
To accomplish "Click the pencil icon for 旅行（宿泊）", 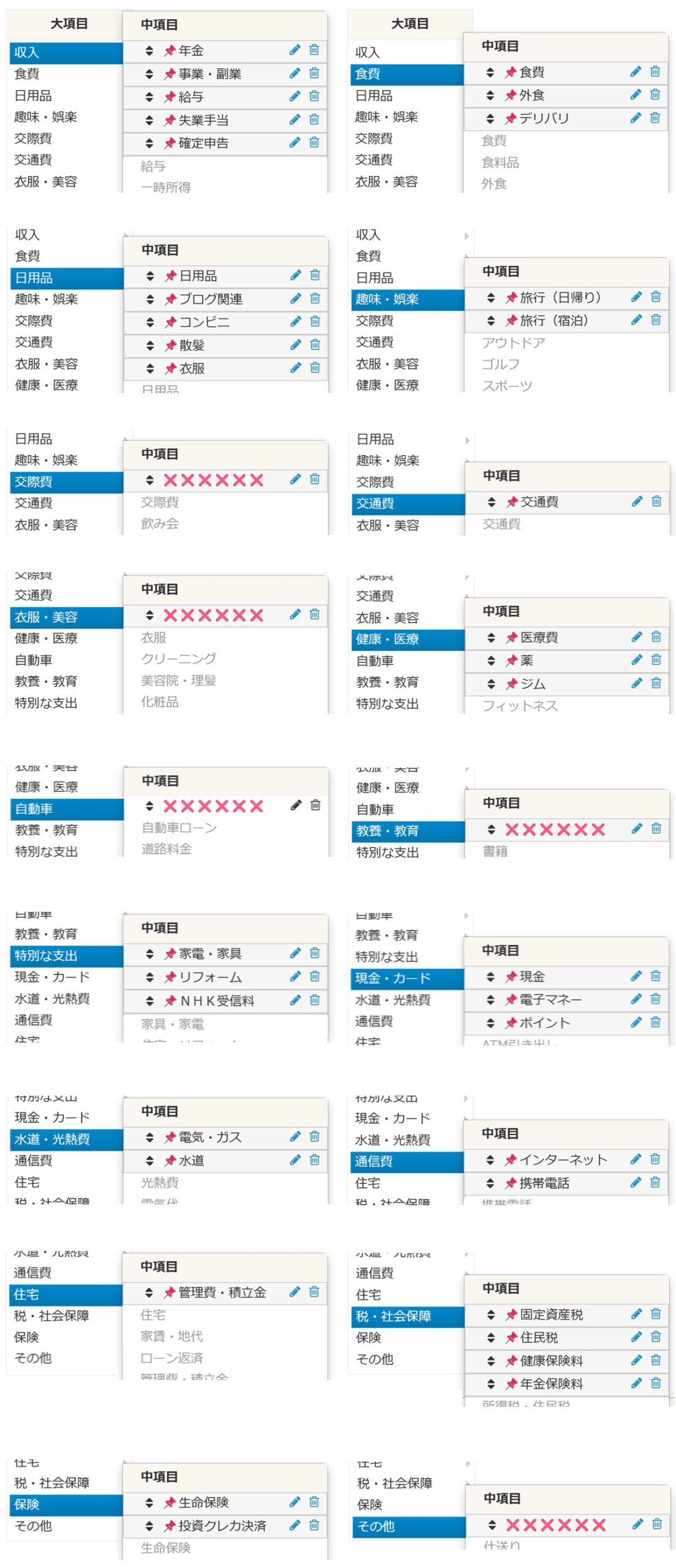I will pos(637,320).
